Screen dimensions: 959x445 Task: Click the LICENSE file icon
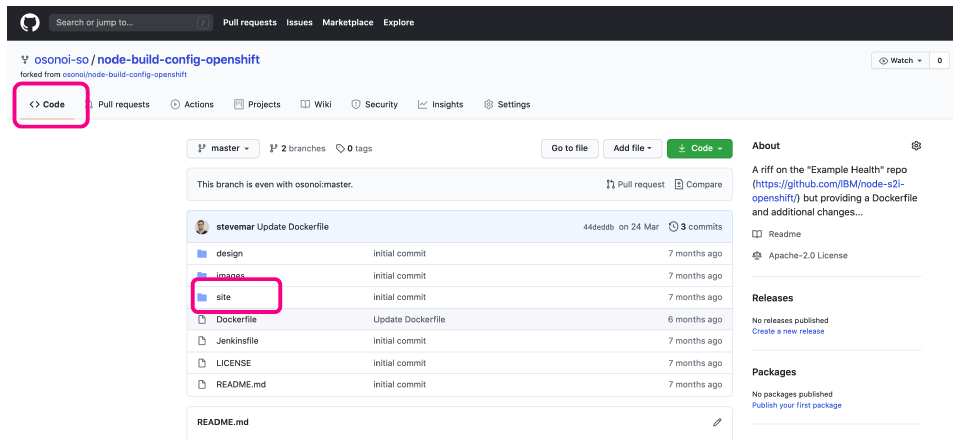point(202,363)
